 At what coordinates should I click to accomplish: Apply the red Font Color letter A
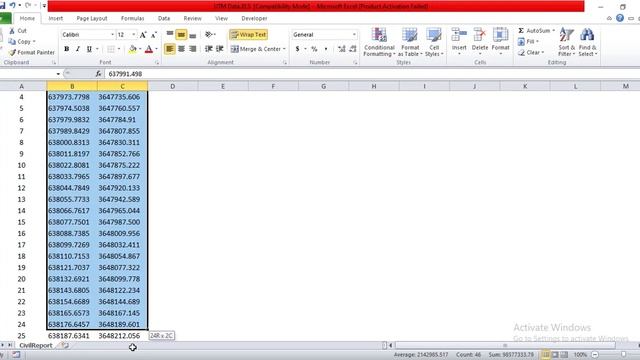click(x=149, y=49)
